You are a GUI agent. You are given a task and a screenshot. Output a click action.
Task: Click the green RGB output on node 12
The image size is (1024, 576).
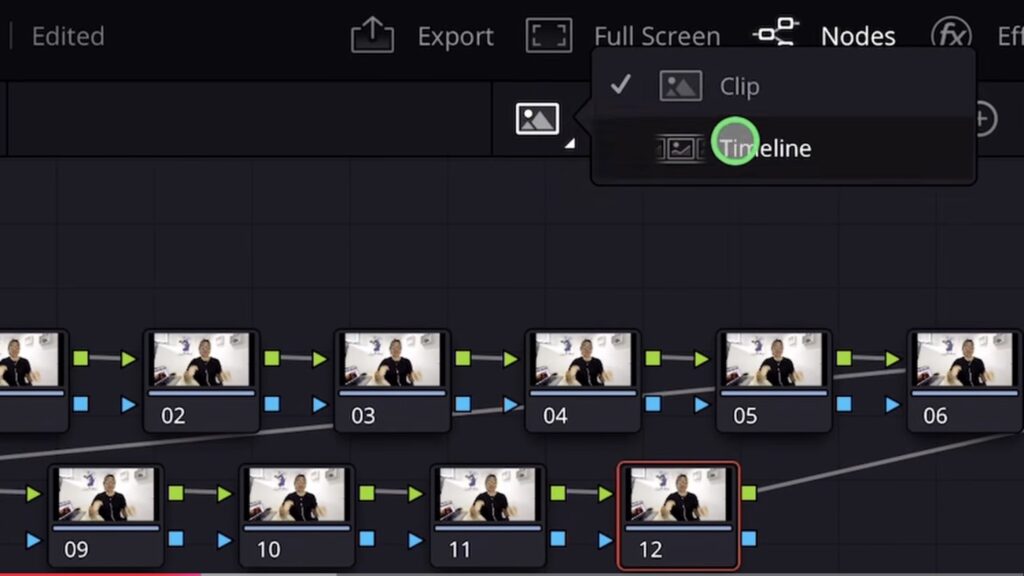point(749,492)
